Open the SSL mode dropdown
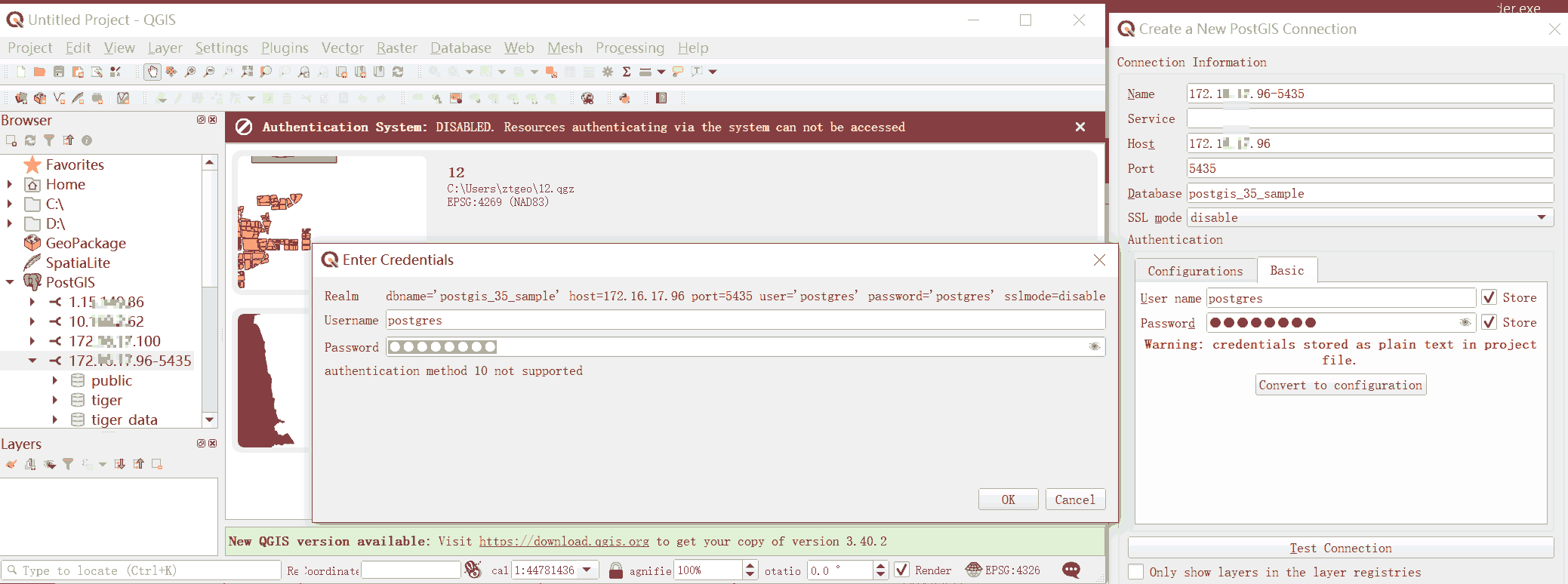The width and height of the screenshot is (1568, 584). [x=1542, y=217]
